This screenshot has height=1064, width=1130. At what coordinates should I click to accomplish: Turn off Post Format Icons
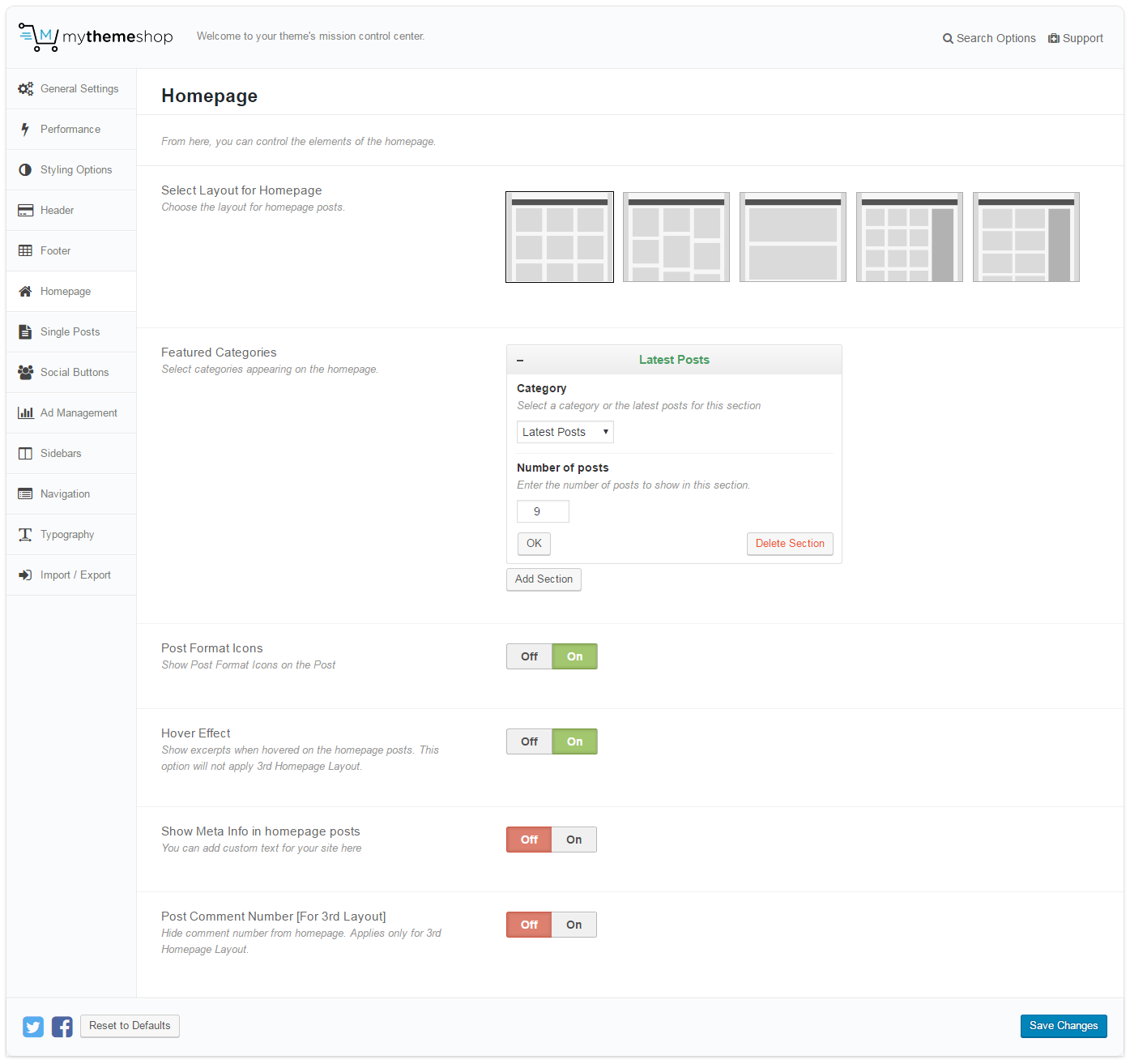(529, 656)
